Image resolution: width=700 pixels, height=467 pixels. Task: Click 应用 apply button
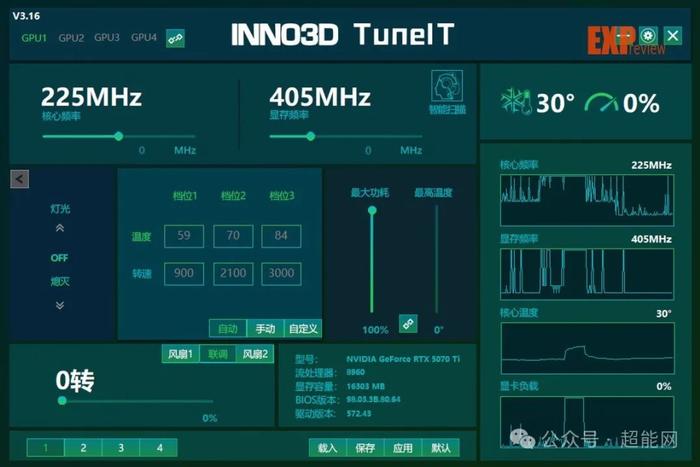[x=403, y=448]
